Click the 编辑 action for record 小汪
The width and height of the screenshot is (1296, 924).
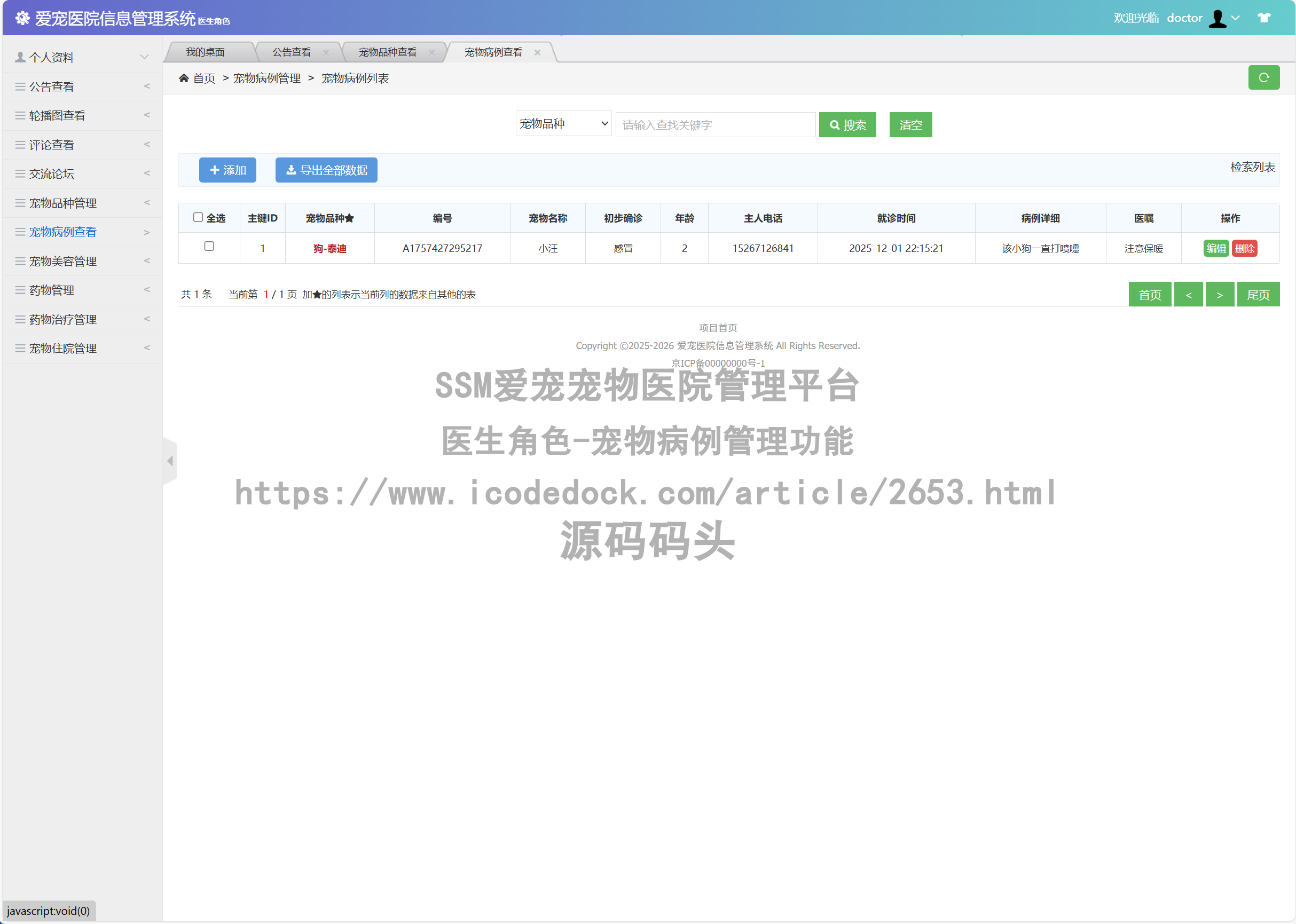[x=1216, y=248]
